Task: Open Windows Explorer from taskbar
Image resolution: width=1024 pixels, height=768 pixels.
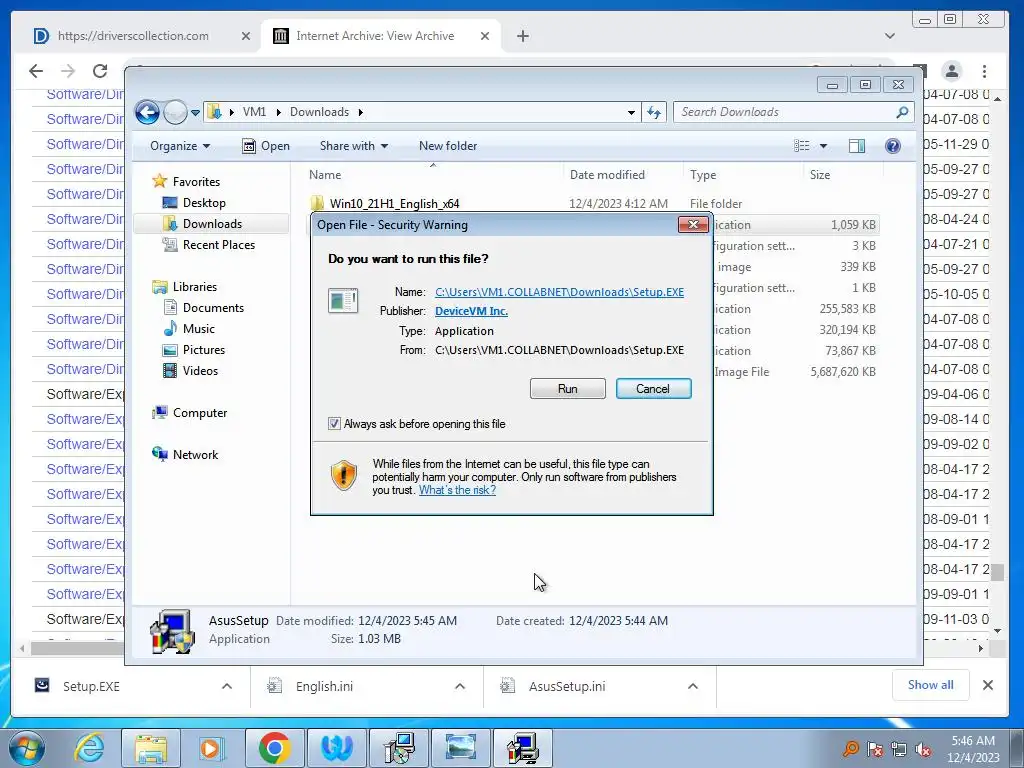Action: [151, 748]
